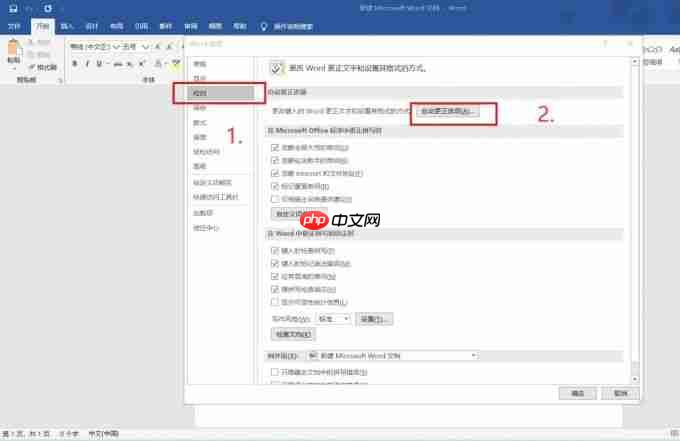Viewport: 680px width, 441px height.
Task: Click the language indicator 中文(中国) in status bar
Action: pos(103,433)
